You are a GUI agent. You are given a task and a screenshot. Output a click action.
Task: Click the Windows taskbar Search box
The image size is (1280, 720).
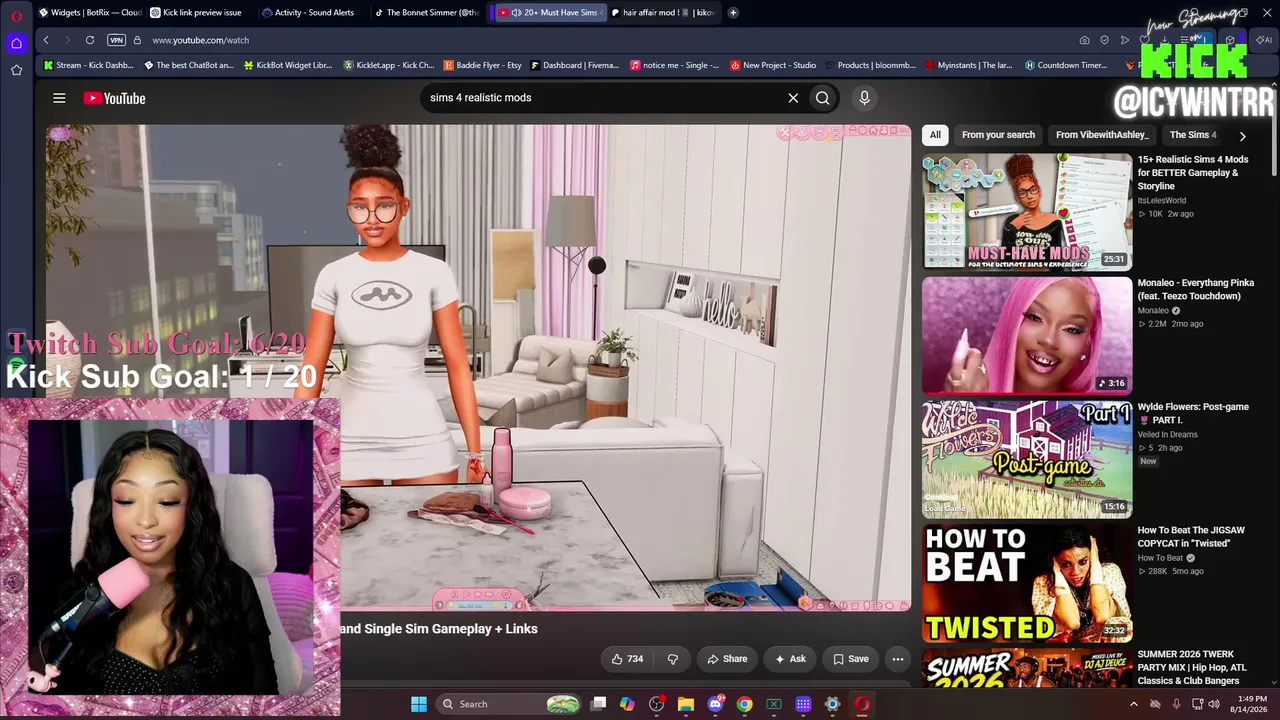click(510, 704)
